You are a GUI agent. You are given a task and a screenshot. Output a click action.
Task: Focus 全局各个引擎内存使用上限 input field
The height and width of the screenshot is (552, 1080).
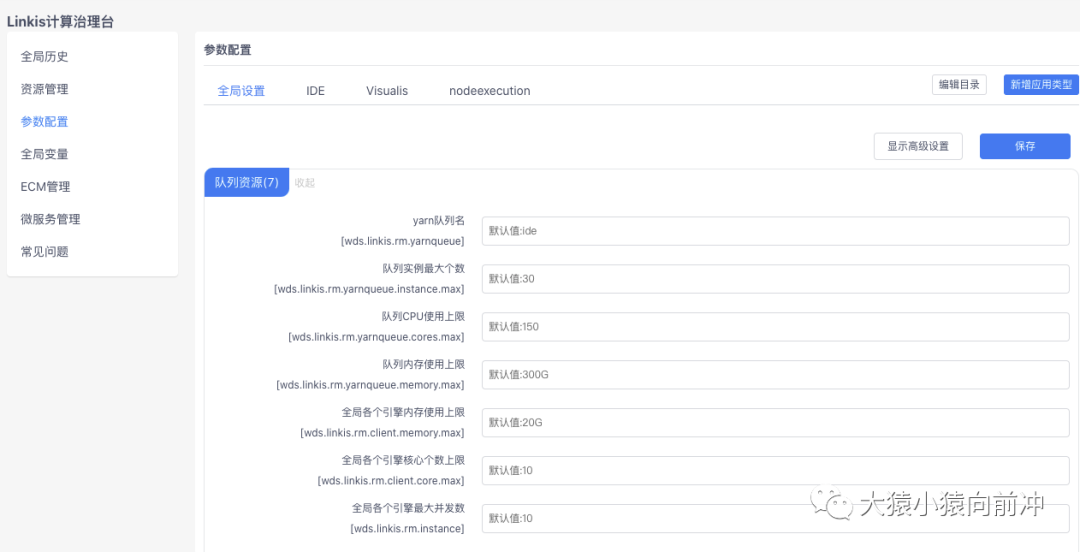[x=776, y=422]
